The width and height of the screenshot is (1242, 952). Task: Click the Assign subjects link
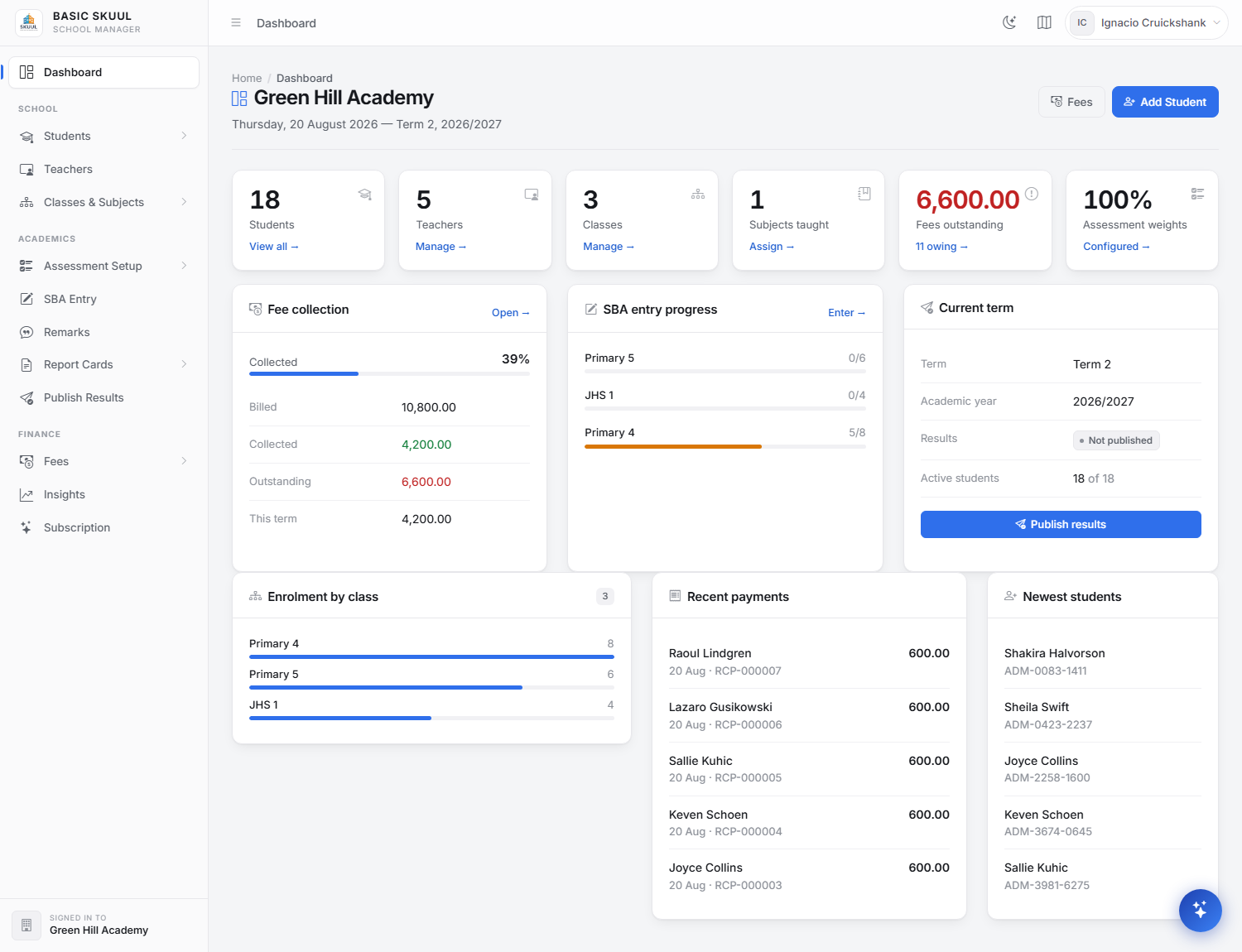(x=772, y=247)
